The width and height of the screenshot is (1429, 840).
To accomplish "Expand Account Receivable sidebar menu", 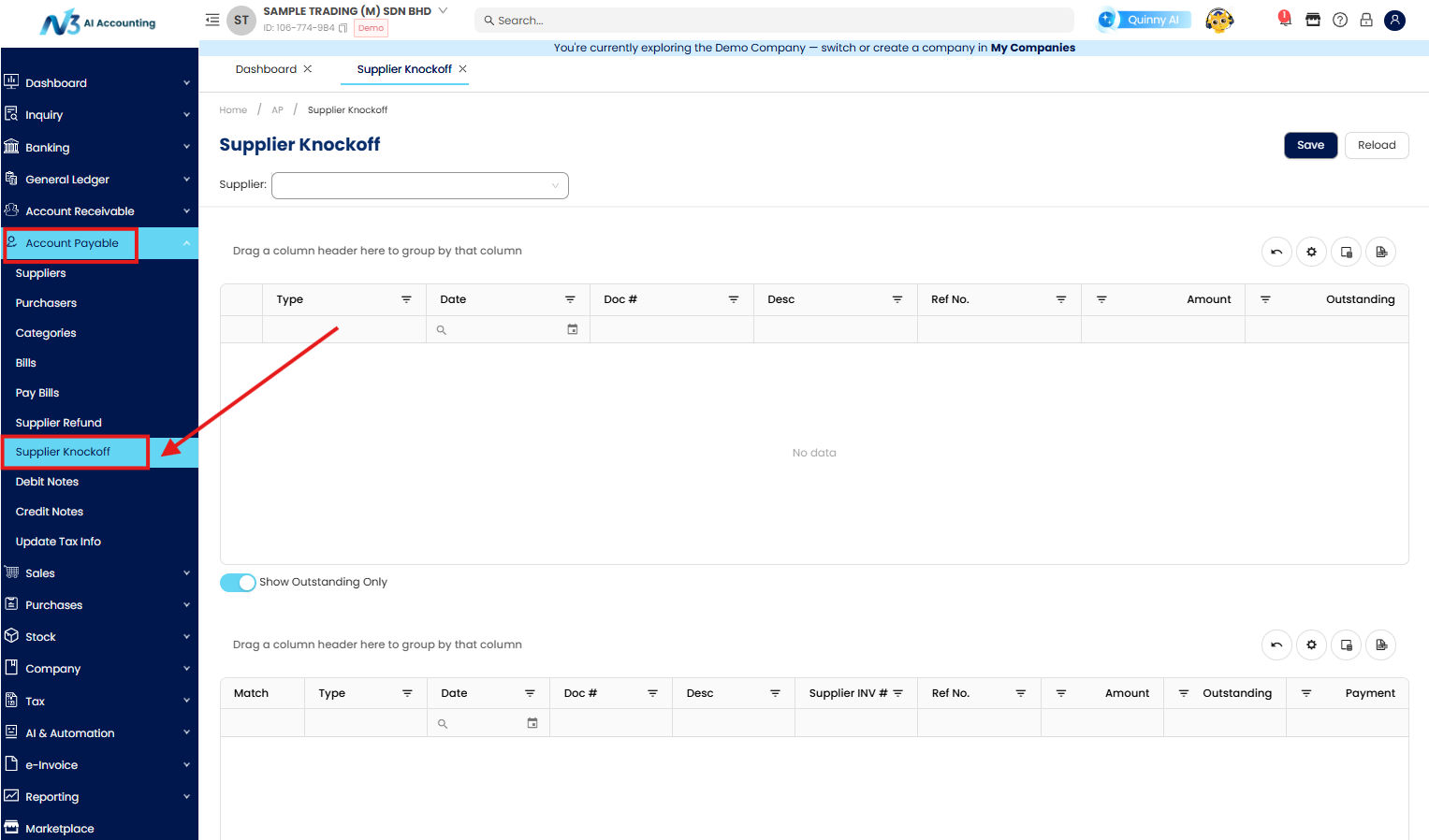I will click(99, 211).
